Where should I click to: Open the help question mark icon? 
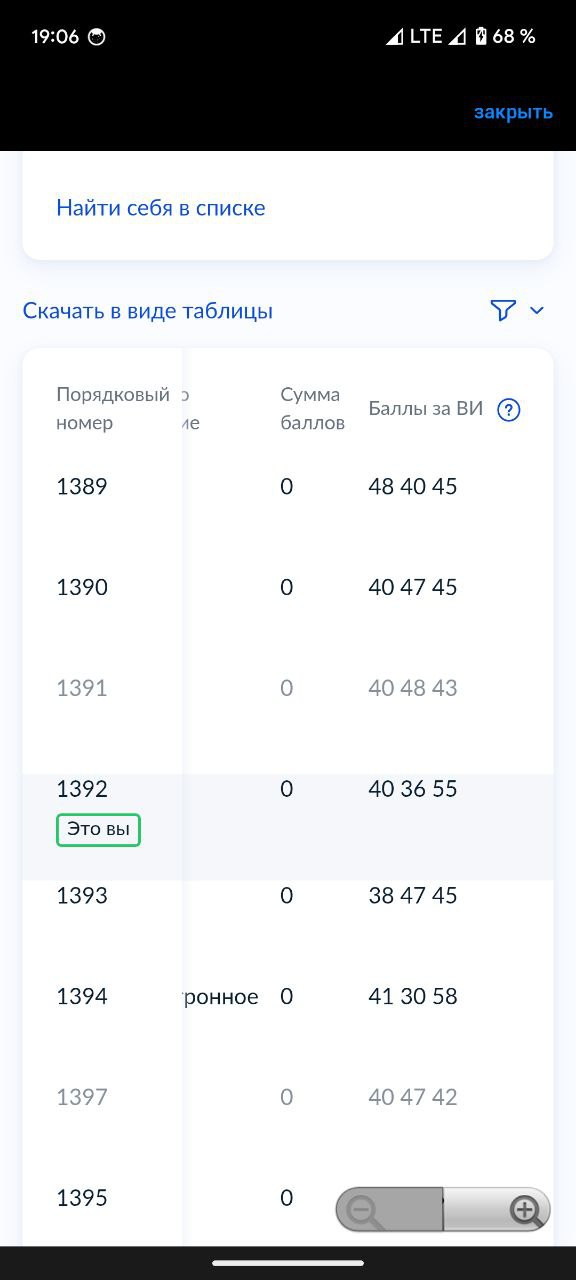[509, 409]
